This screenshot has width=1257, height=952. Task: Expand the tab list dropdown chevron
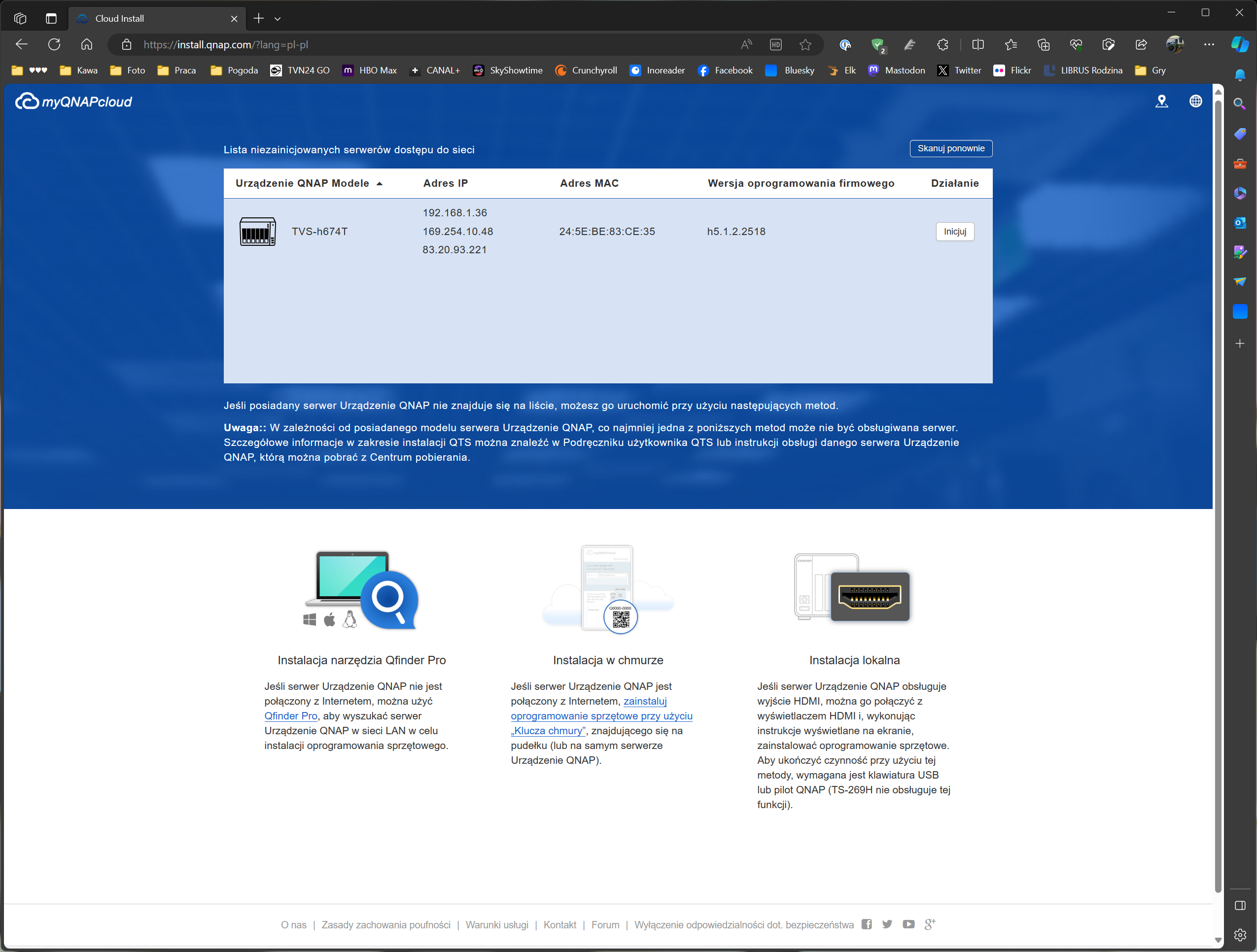[x=278, y=19]
